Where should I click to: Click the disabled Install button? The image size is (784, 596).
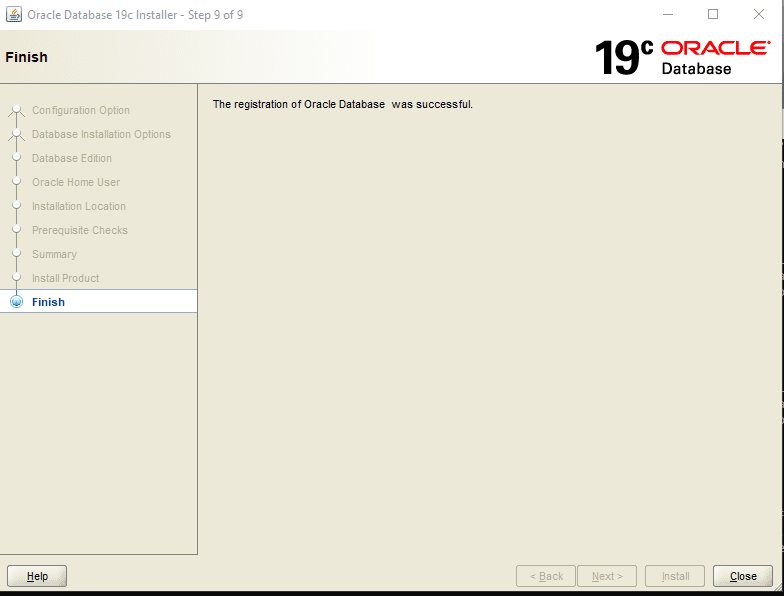(675, 576)
